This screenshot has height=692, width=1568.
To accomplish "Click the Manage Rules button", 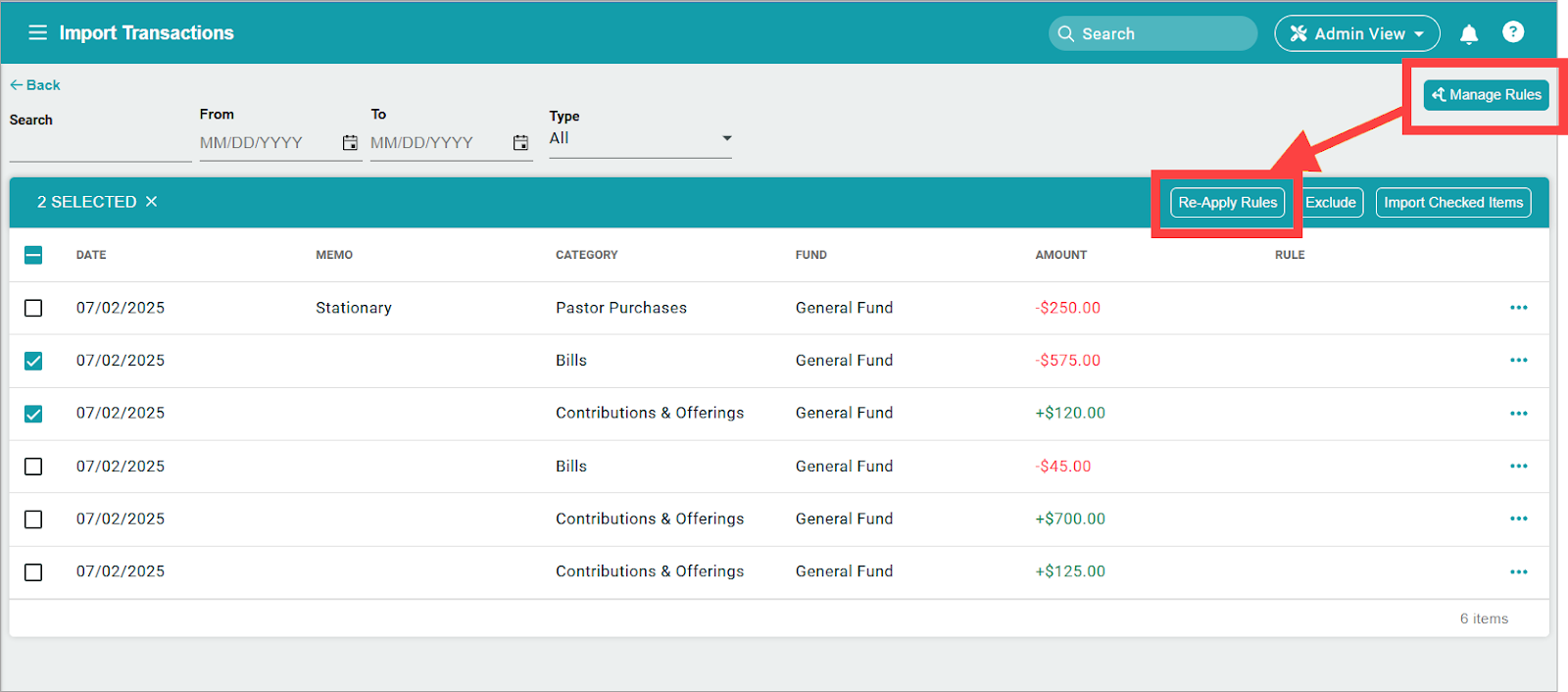I will 1486,95.
